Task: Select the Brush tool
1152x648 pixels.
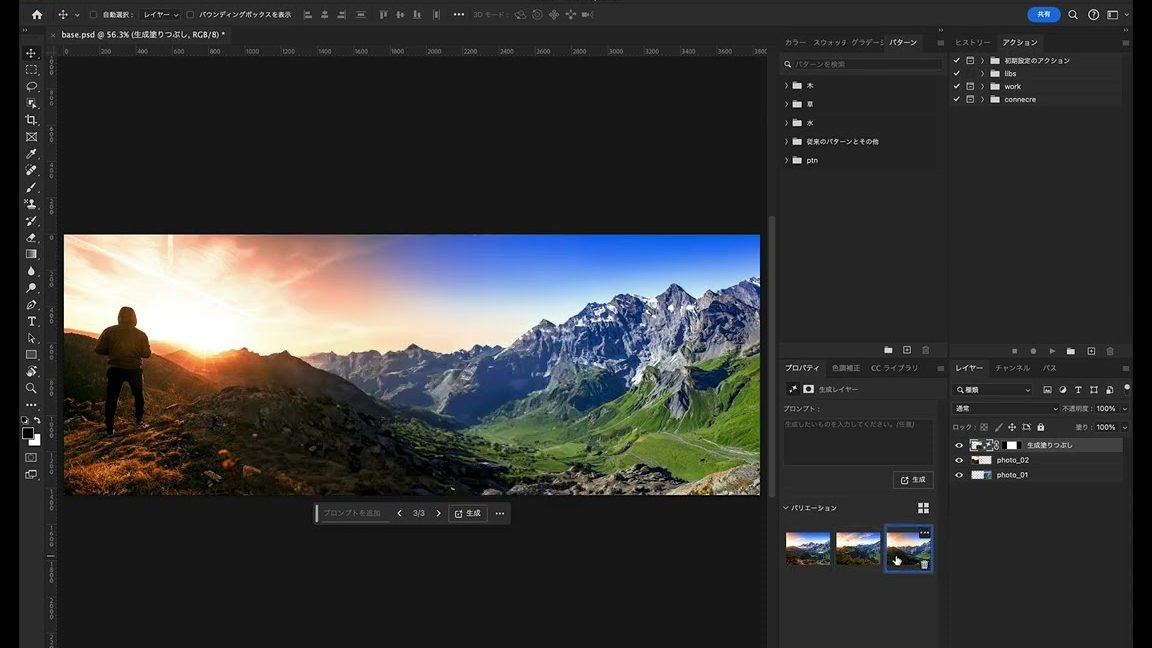Action: tap(31, 187)
